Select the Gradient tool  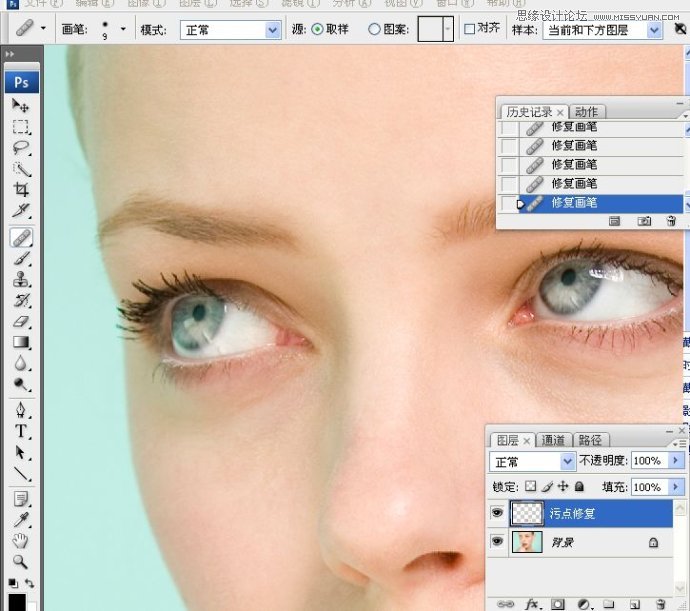(x=20, y=342)
